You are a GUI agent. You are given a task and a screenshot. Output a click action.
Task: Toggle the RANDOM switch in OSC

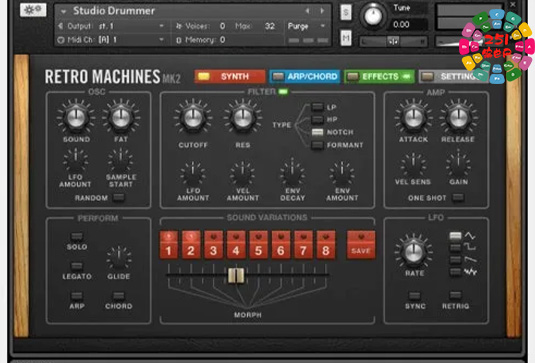119,197
